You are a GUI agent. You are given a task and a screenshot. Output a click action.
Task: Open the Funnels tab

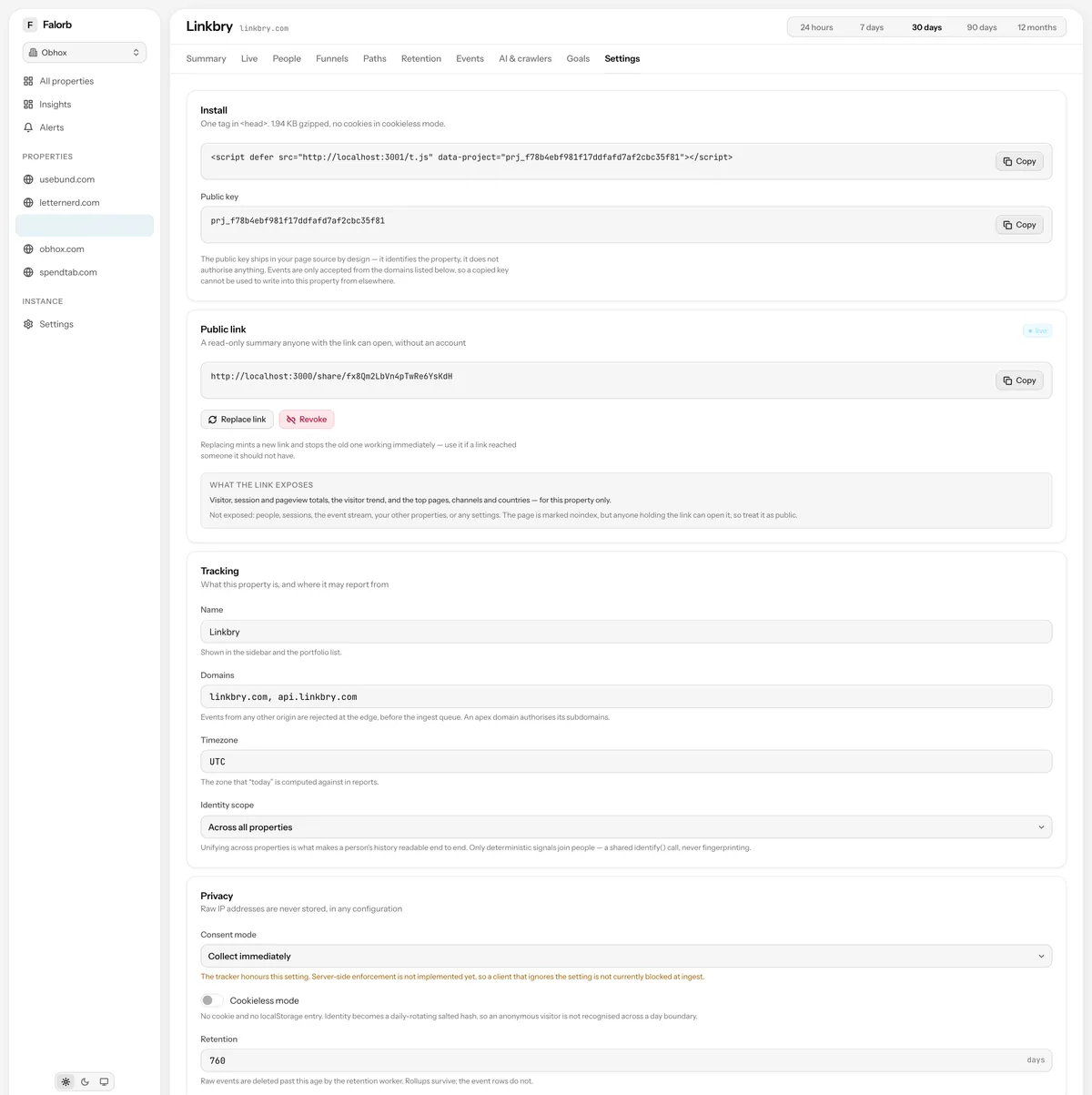coord(332,58)
